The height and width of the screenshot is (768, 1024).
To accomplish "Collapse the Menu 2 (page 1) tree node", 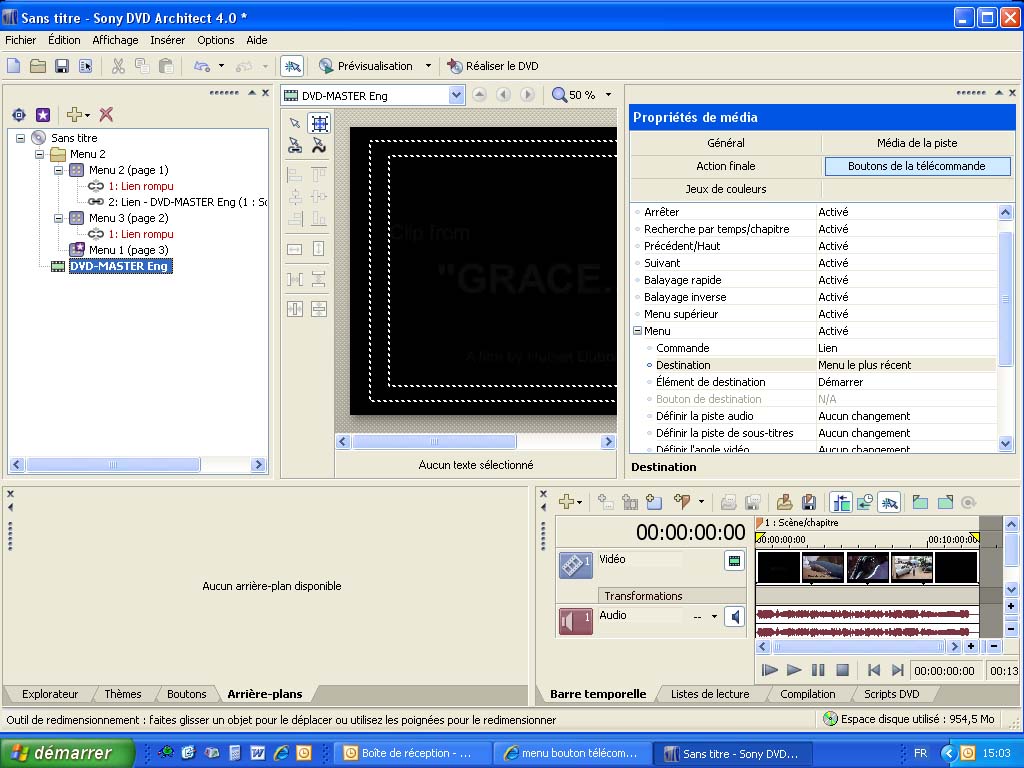I will click(x=59, y=170).
